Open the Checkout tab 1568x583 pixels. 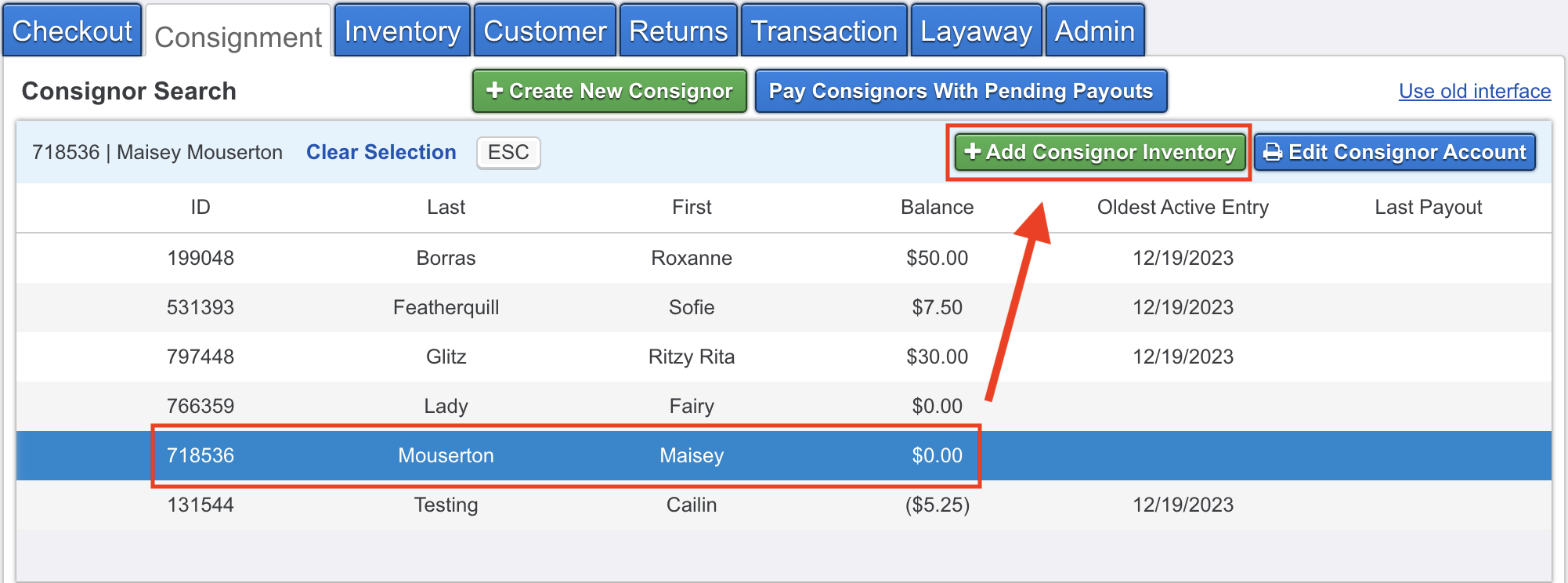tap(72, 31)
